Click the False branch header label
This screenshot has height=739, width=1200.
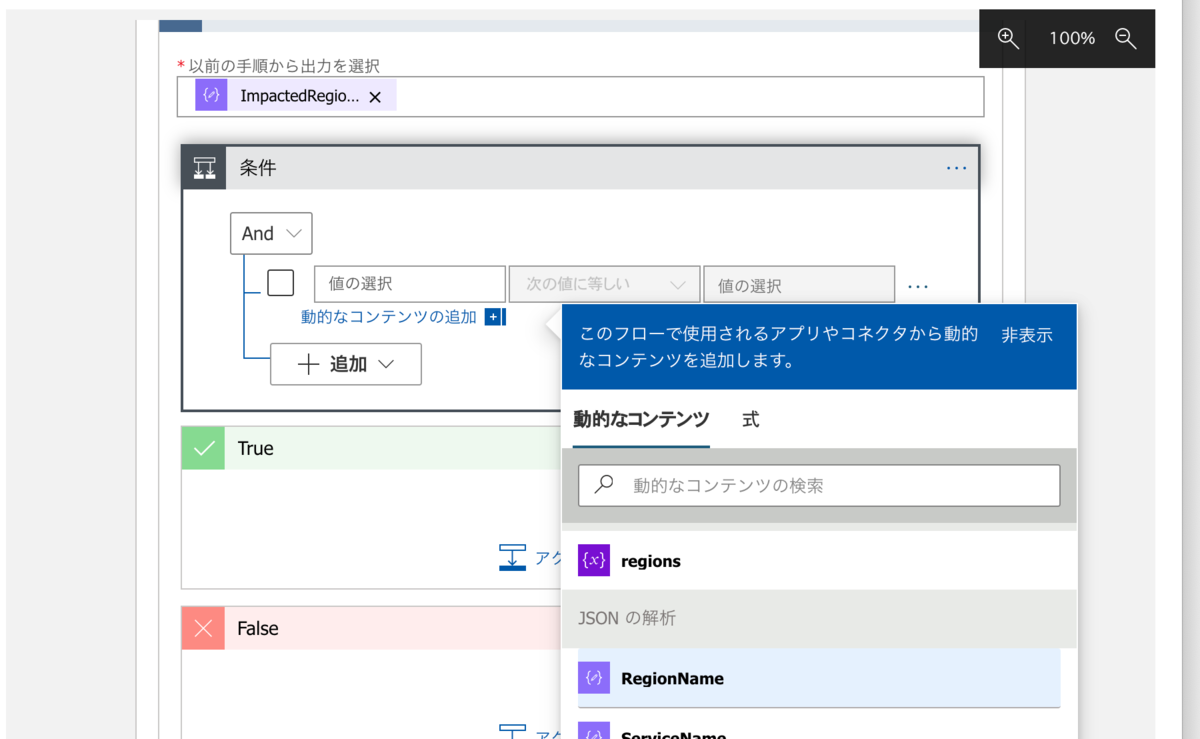tap(258, 628)
